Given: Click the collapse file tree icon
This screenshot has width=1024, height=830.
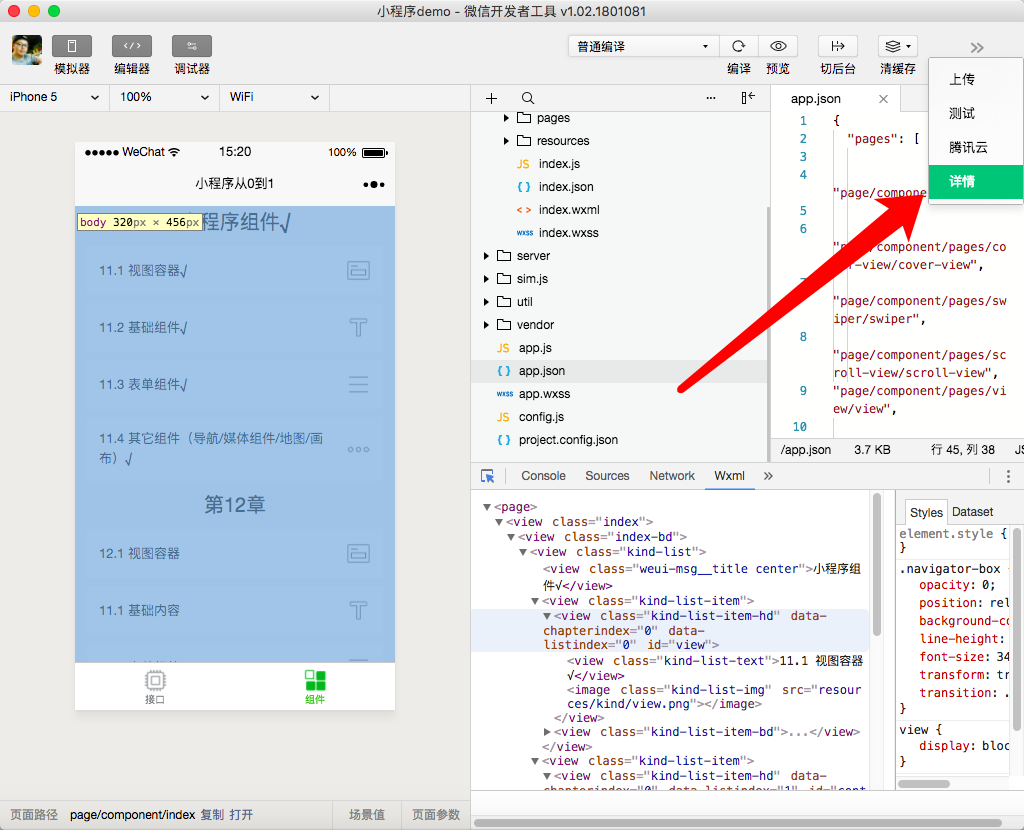Looking at the screenshot, I should [748, 98].
